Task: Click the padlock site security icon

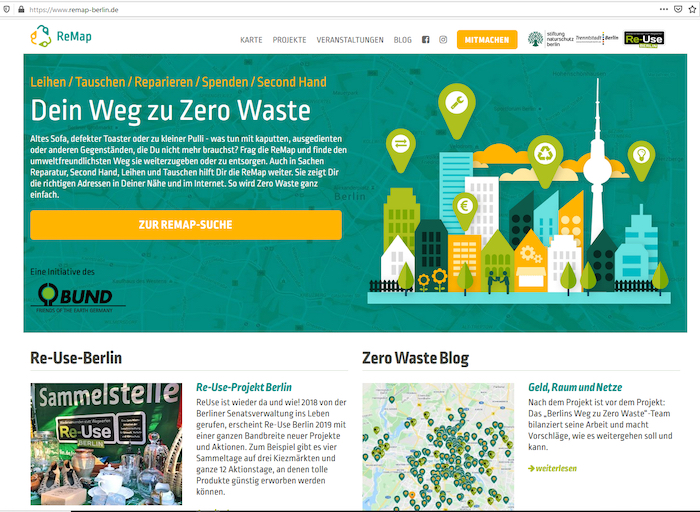Action: click(x=21, y=9)
